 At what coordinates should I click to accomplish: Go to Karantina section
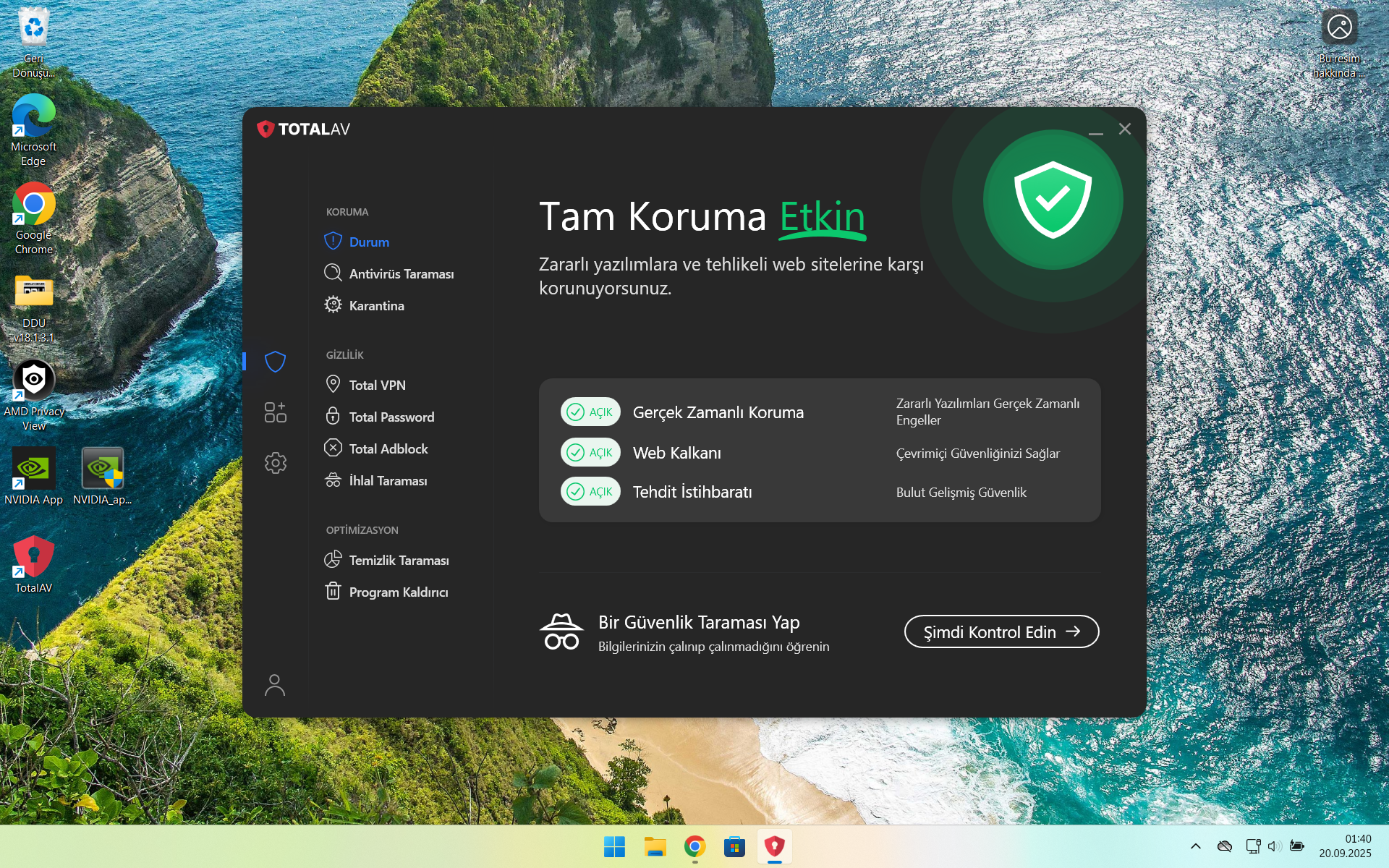point(376,305)
